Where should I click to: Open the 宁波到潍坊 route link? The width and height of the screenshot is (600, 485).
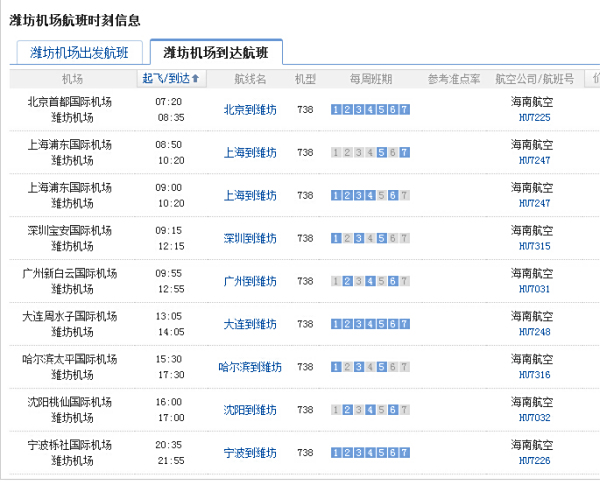tap(250, 453)
